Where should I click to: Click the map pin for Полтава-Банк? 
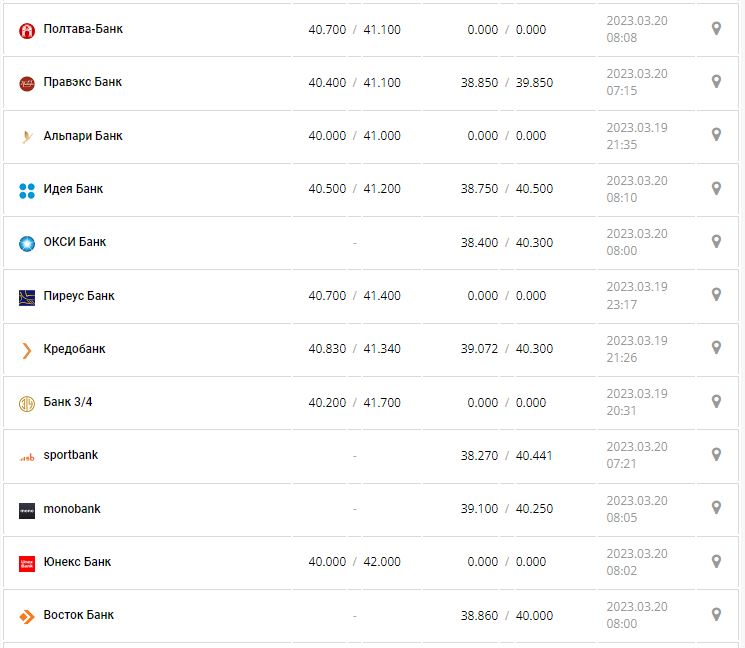pyautogui.click(x=716, y=28)
